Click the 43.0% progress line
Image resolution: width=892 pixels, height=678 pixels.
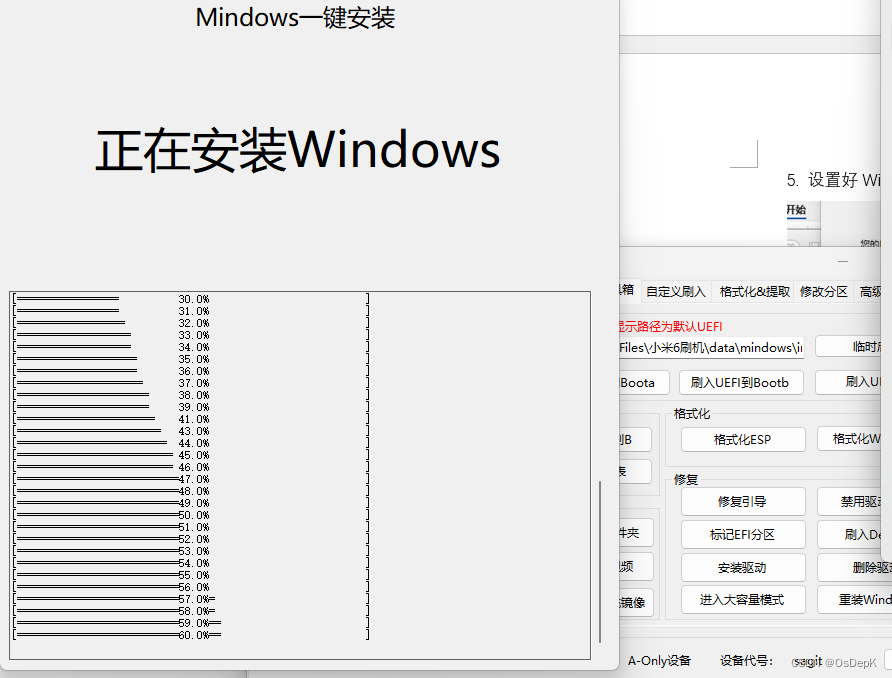pyautogui.click(x=191, y=431)
